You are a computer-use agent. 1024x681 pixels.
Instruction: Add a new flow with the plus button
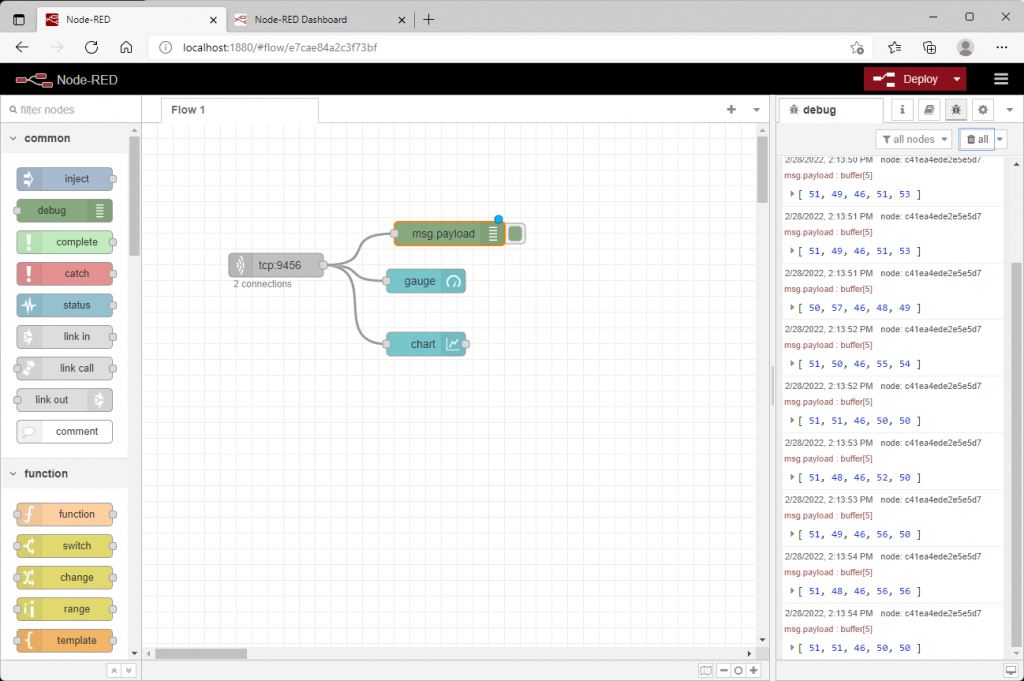click(x=731, y=110)
